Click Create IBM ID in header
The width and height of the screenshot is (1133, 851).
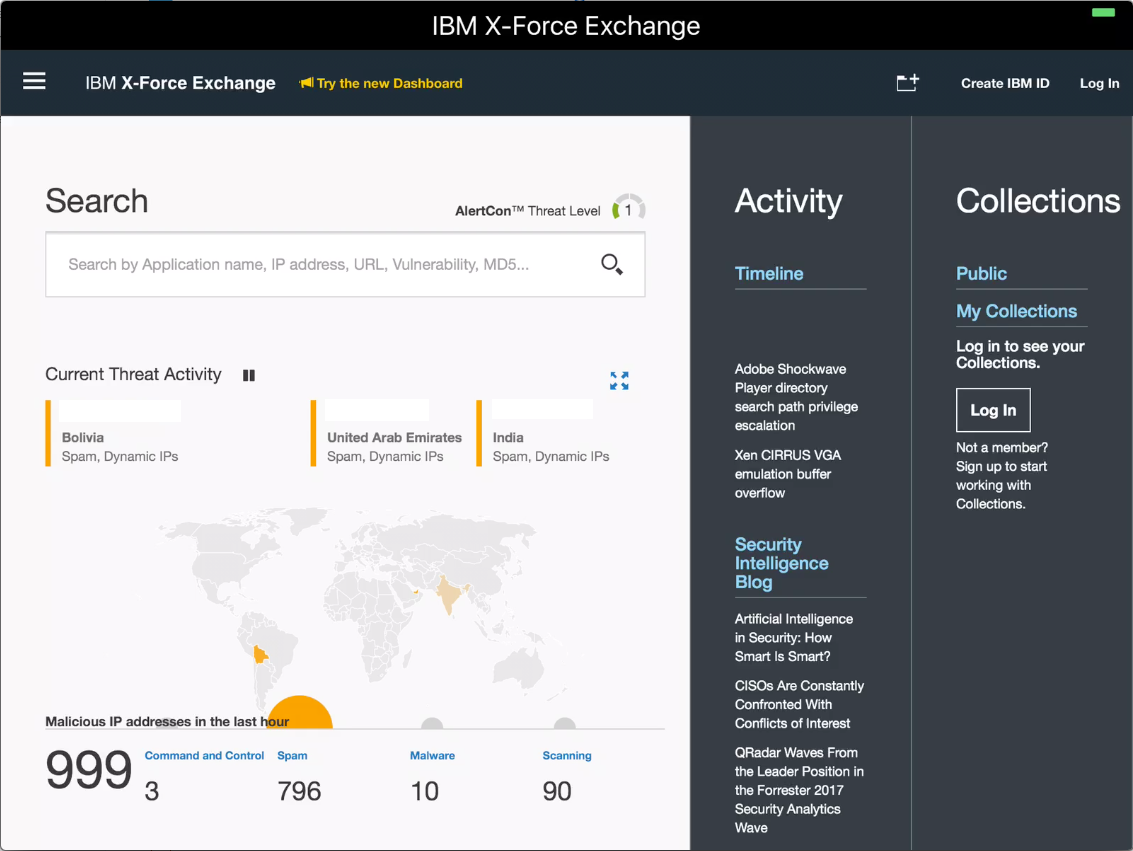click(x=1004, y=83)
